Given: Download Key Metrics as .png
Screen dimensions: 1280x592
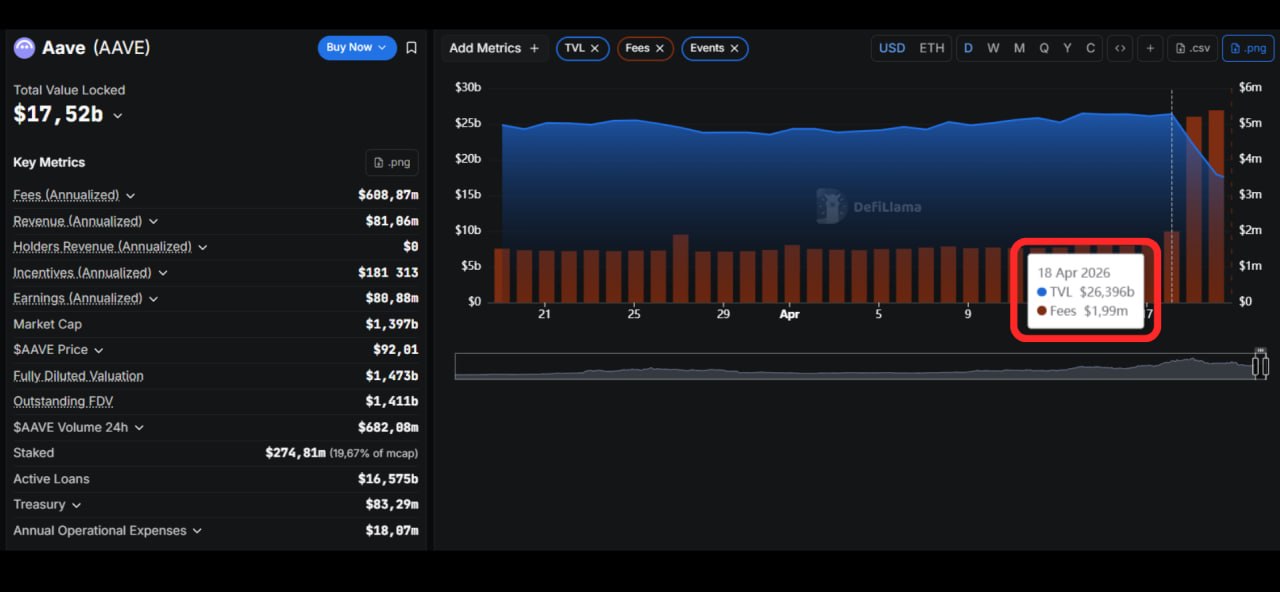Looking at the screenshot, I should [392, 162].
